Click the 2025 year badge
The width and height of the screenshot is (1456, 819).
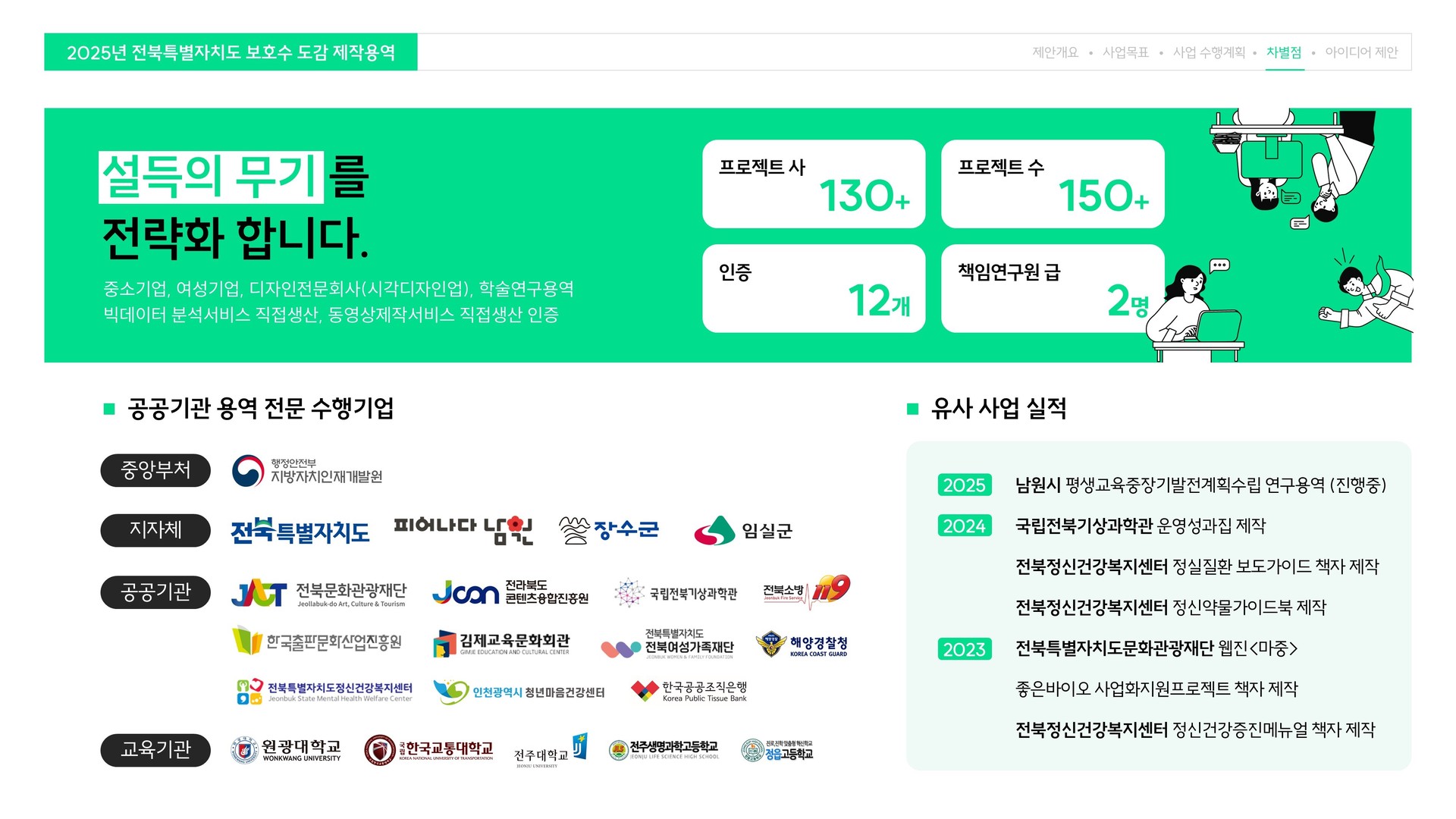pyautogui.click(x=964, y=485)
